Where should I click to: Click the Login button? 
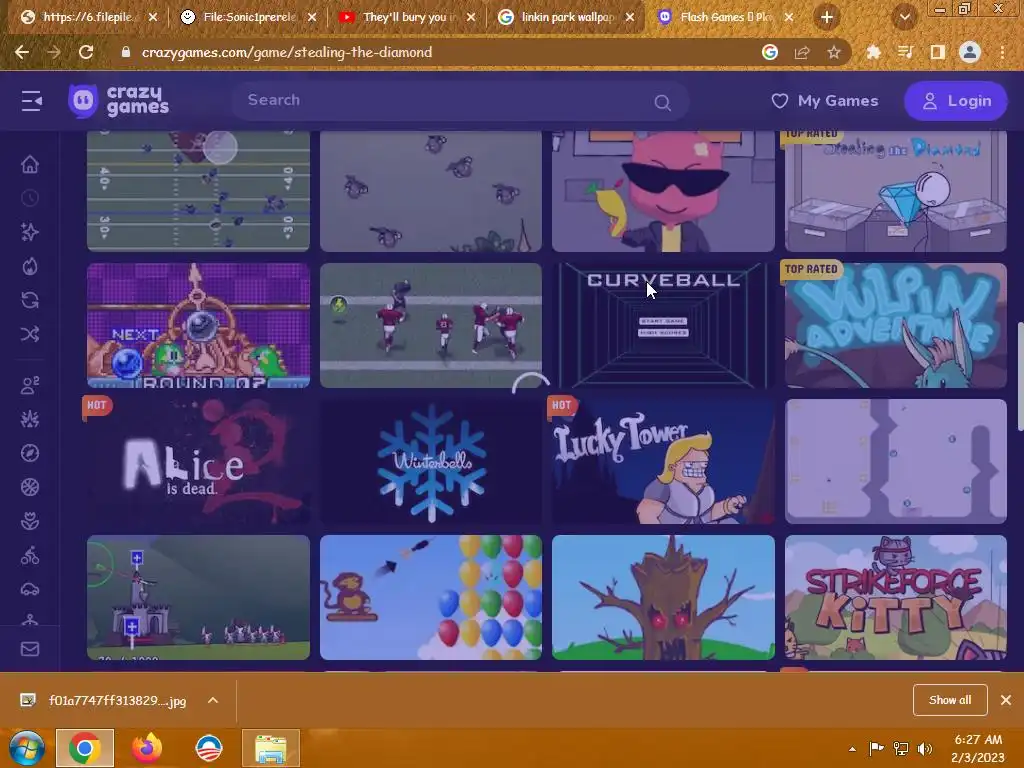tap(956, 101)
